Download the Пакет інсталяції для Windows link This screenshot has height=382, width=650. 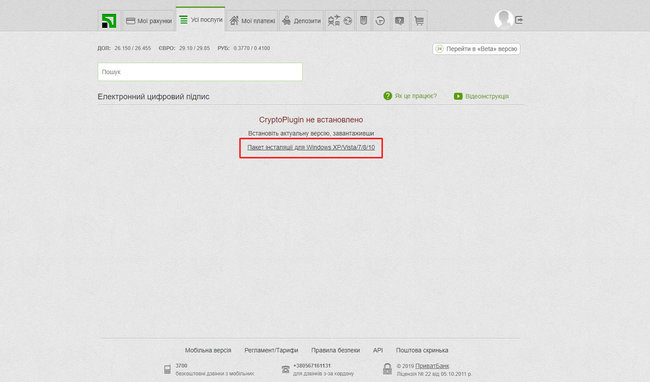(311, 147)
